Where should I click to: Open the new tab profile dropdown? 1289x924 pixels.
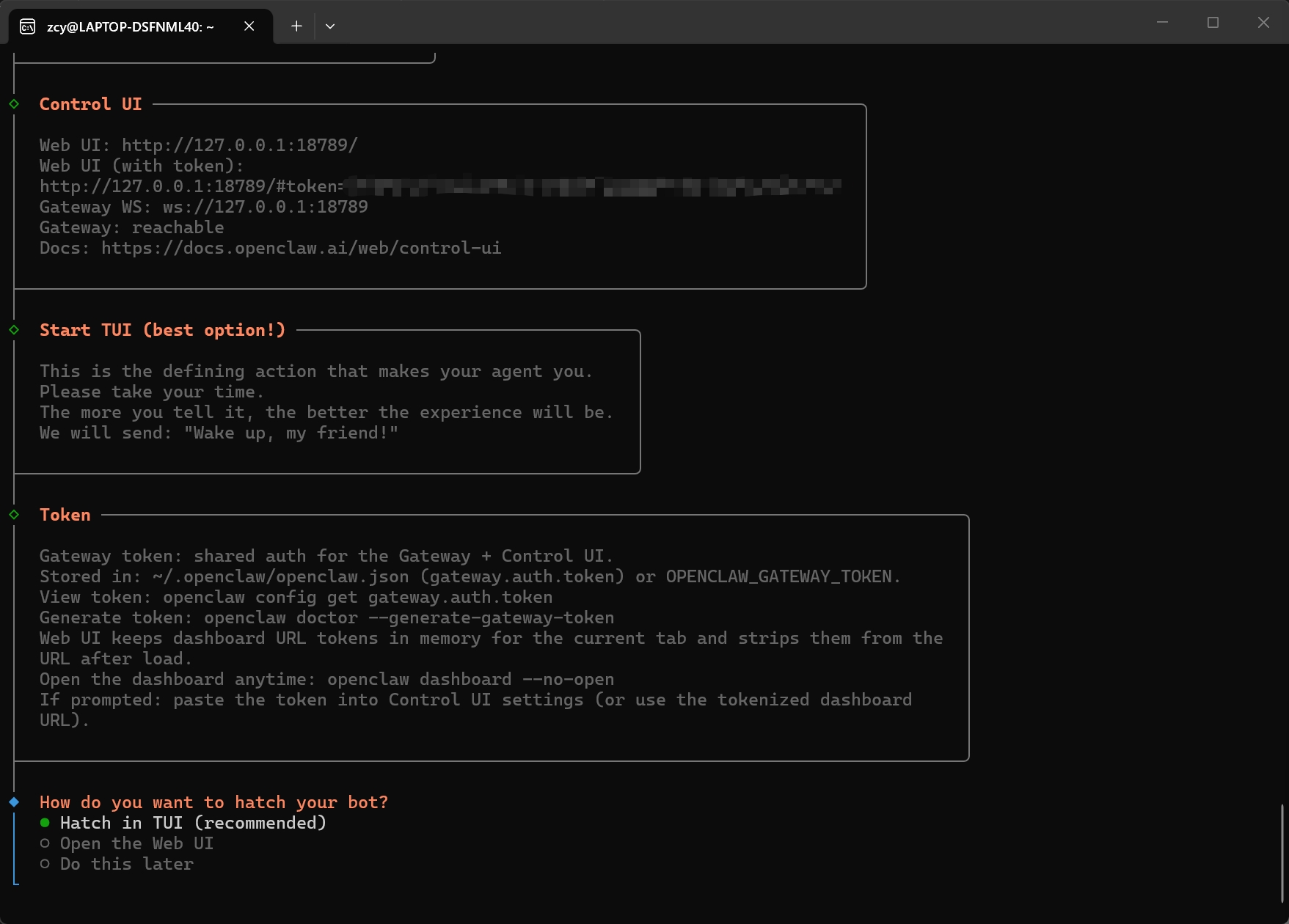330,26
